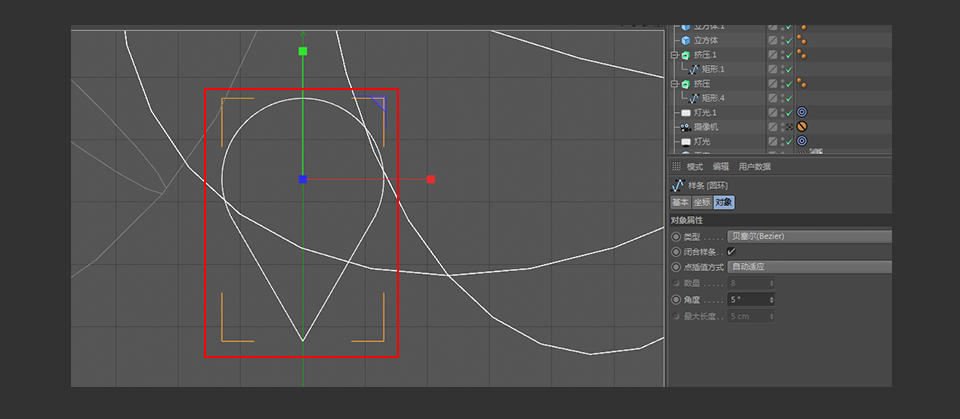Open the 点插值方式 dropdown

(x=808, y=267)
